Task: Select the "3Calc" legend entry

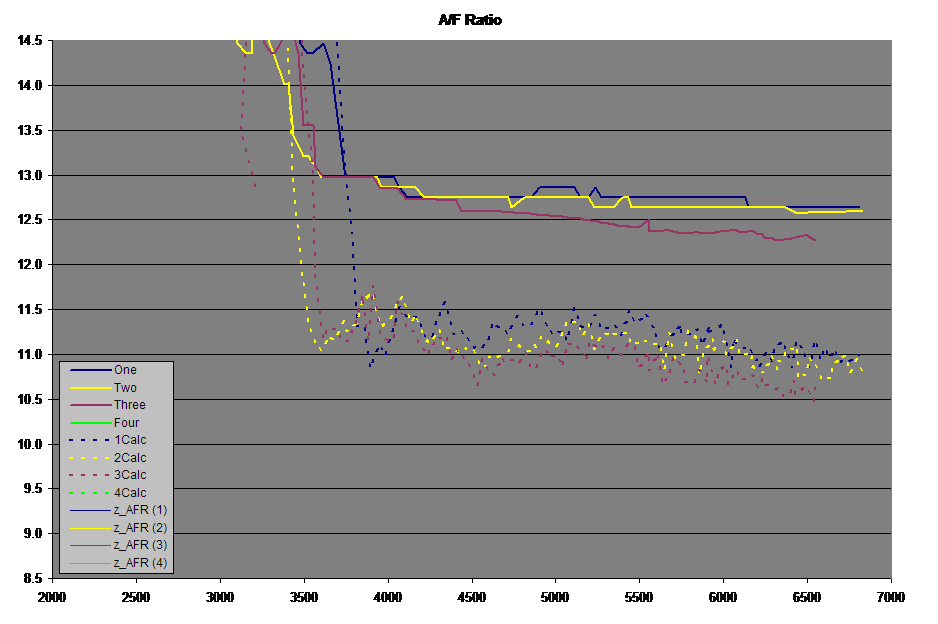Action: 129,475
